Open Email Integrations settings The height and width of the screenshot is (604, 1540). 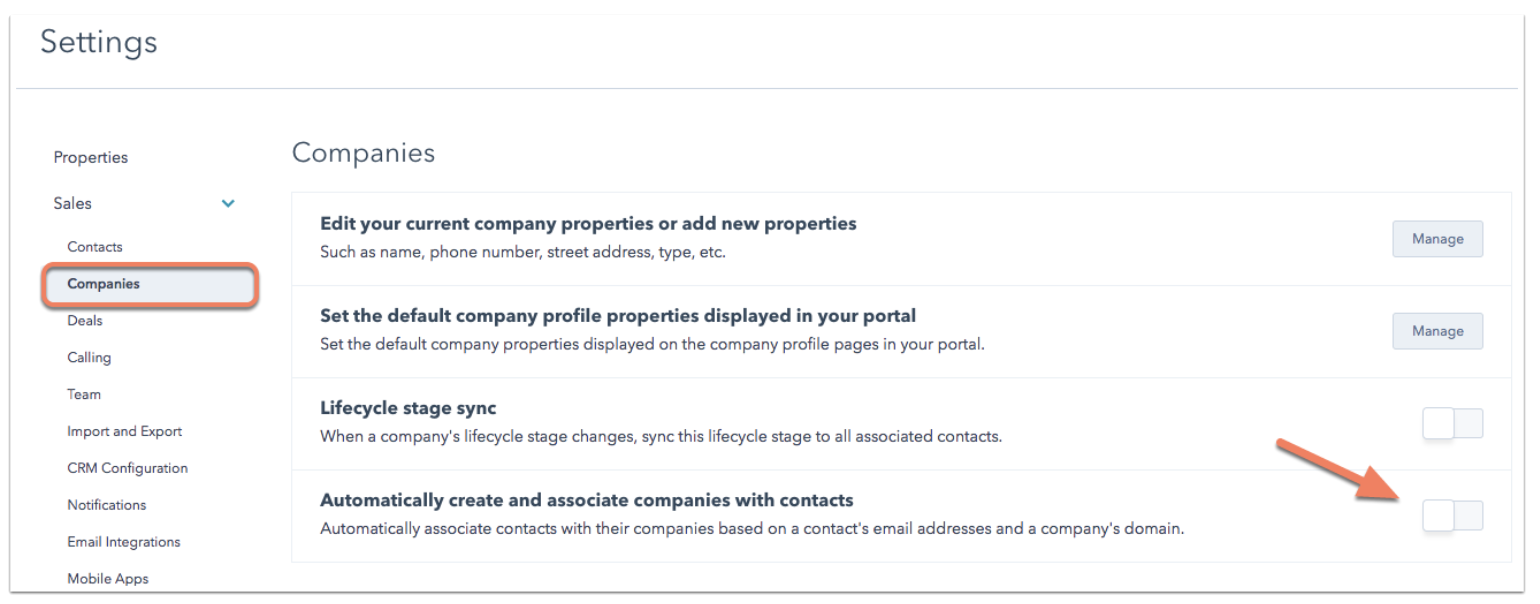(x=124, y=542)
